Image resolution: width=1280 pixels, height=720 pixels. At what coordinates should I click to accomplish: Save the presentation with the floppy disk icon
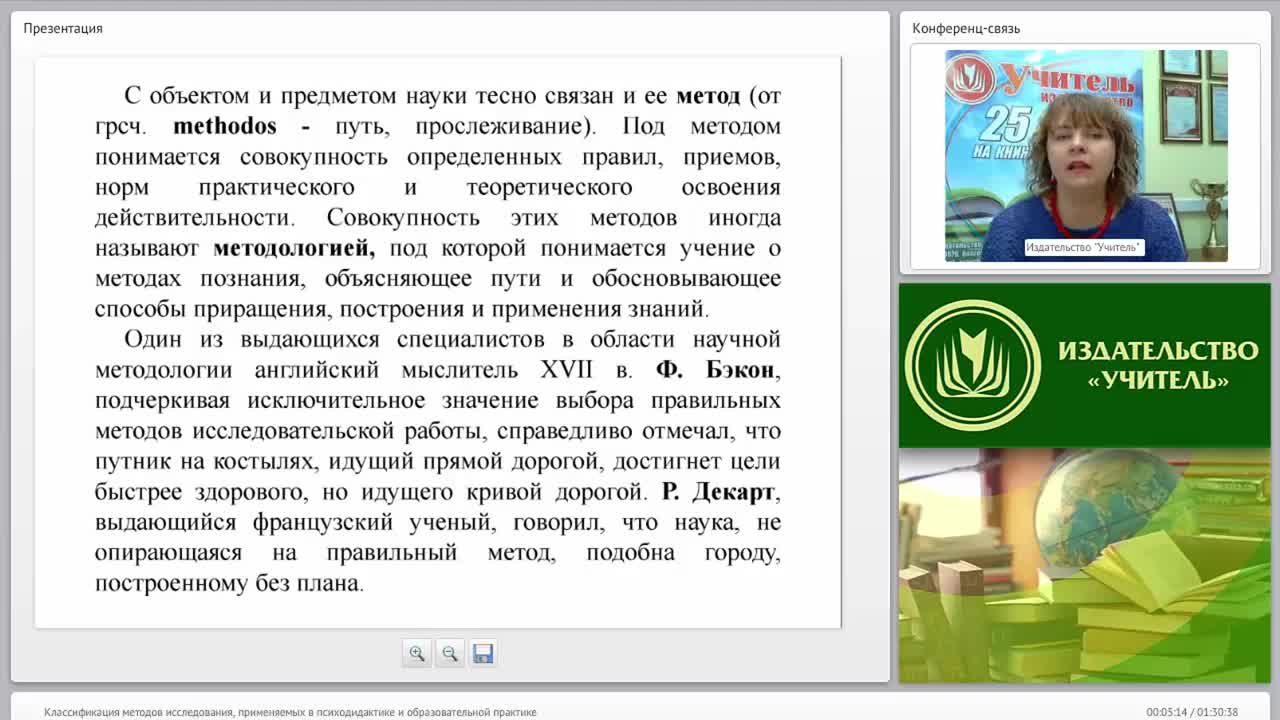pyautogui.click(x=483, y=653)
